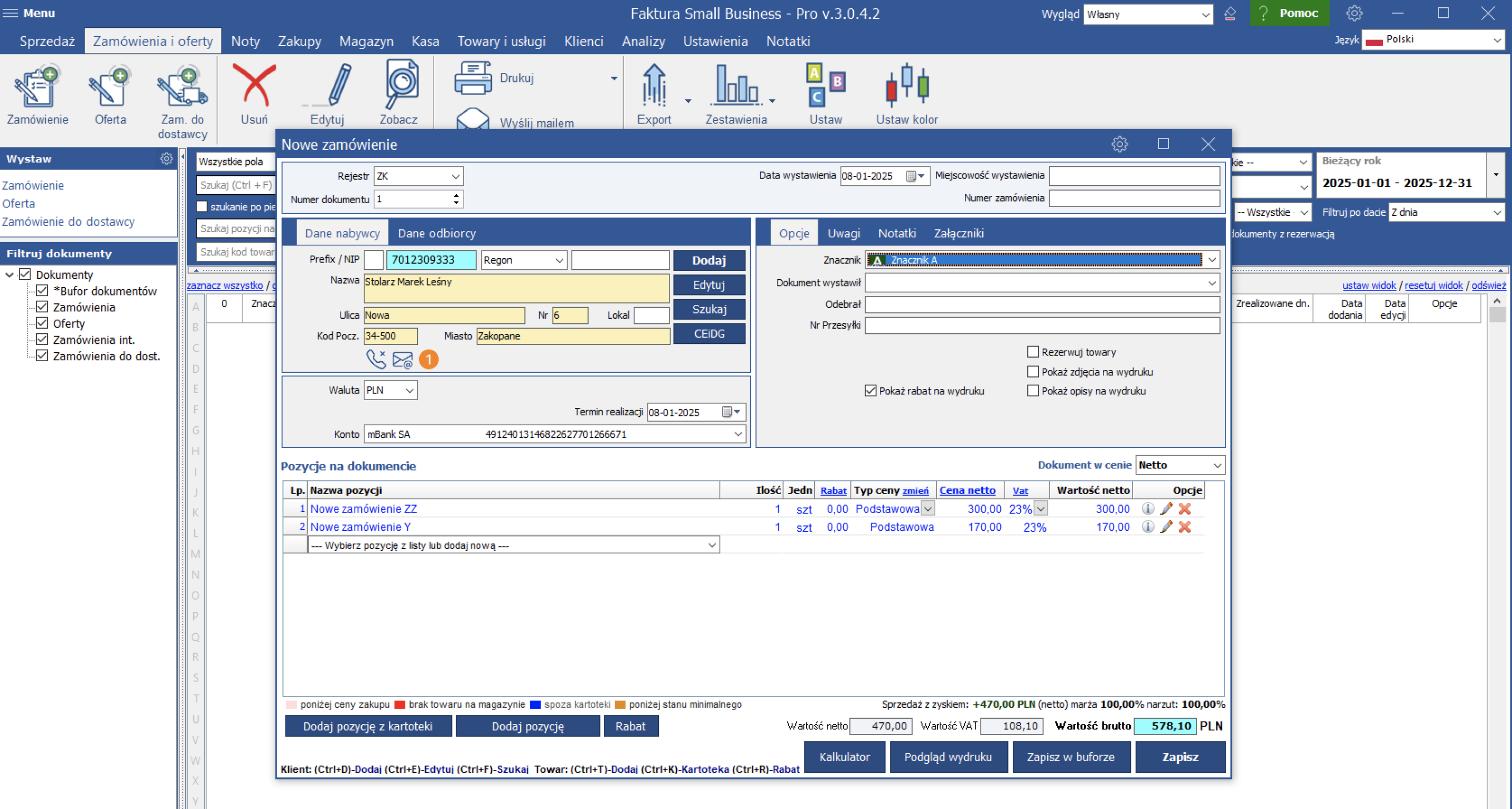Screen dimensions: 1512x809
Task: Click the info icon for Nowe zamówienie Y
Action: 1148,527
